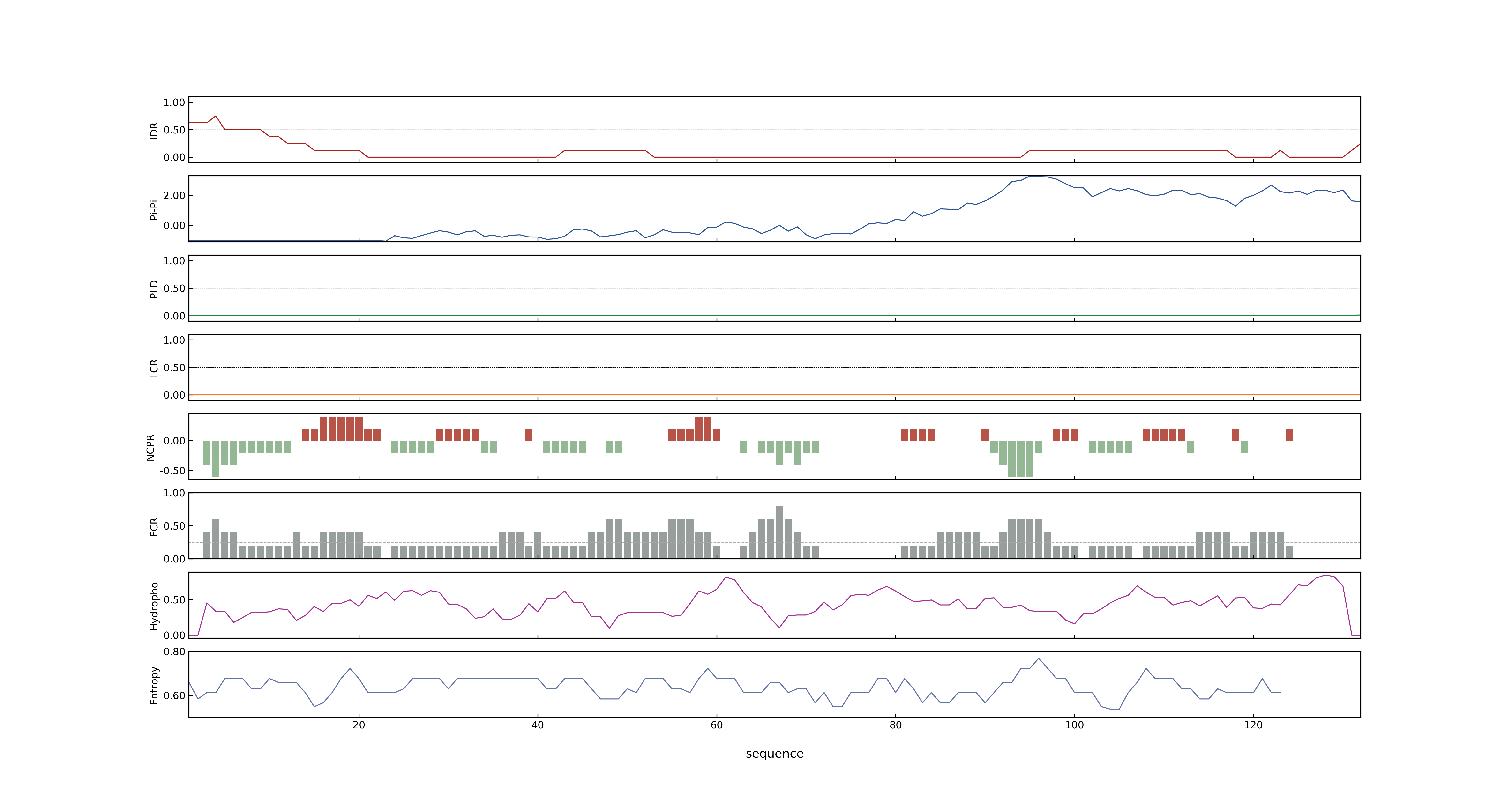Image resolution: width=1512 pixels, height=806 pixels.
Task: Select x-axis tick label "40"
Action: click(538, 725)
